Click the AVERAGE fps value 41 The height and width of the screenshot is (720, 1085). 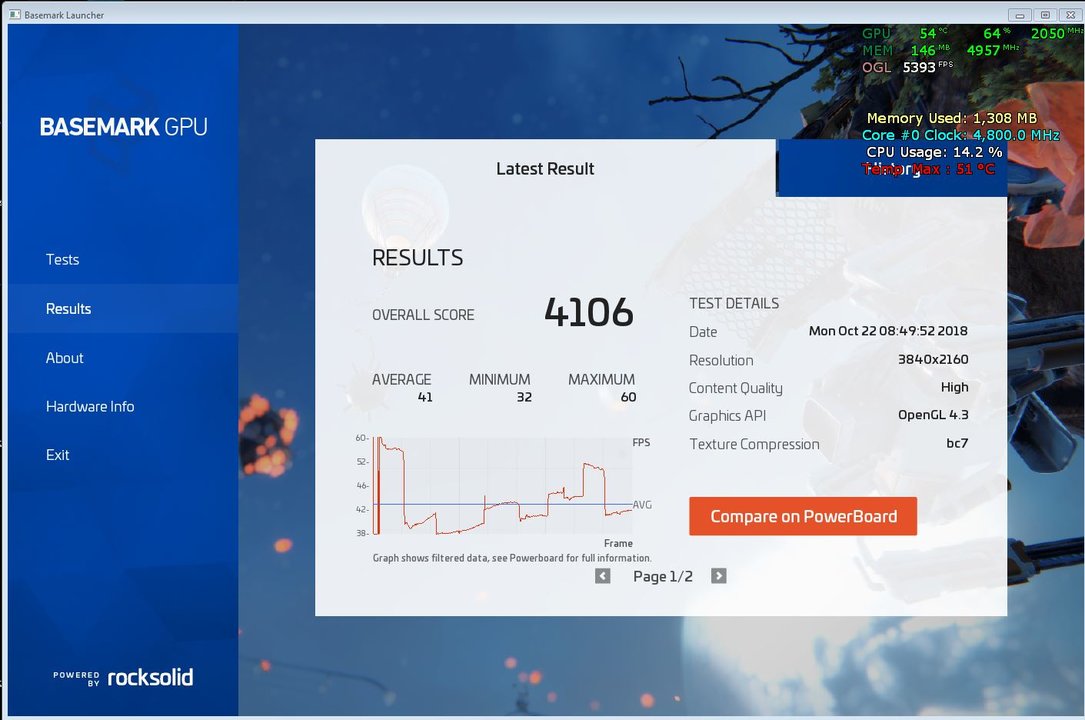(425, 397)
